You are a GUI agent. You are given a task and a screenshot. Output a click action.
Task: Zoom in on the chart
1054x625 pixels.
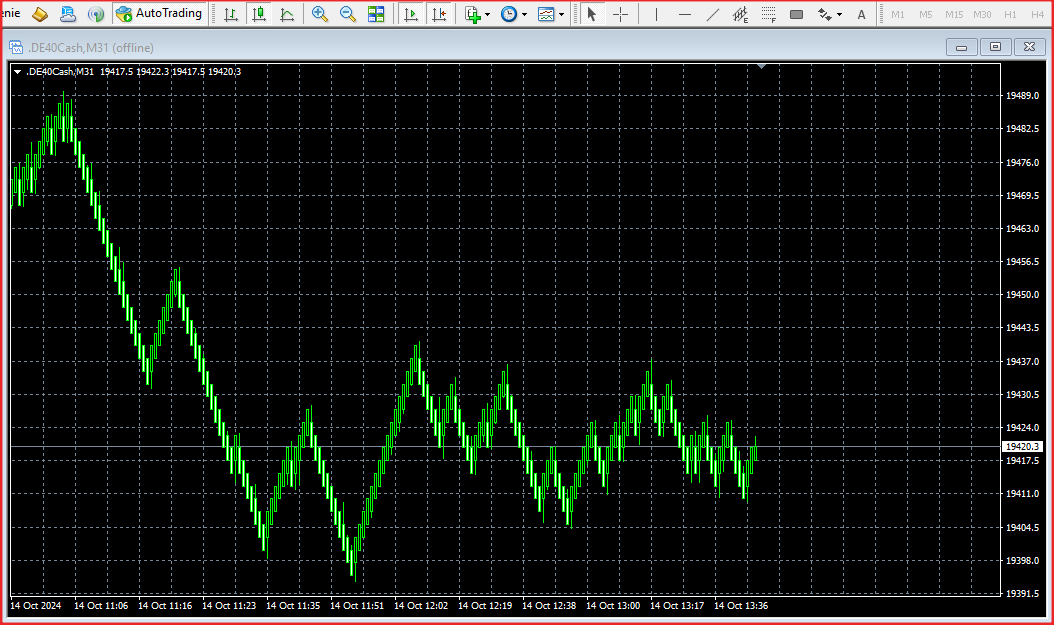point(320,14)
